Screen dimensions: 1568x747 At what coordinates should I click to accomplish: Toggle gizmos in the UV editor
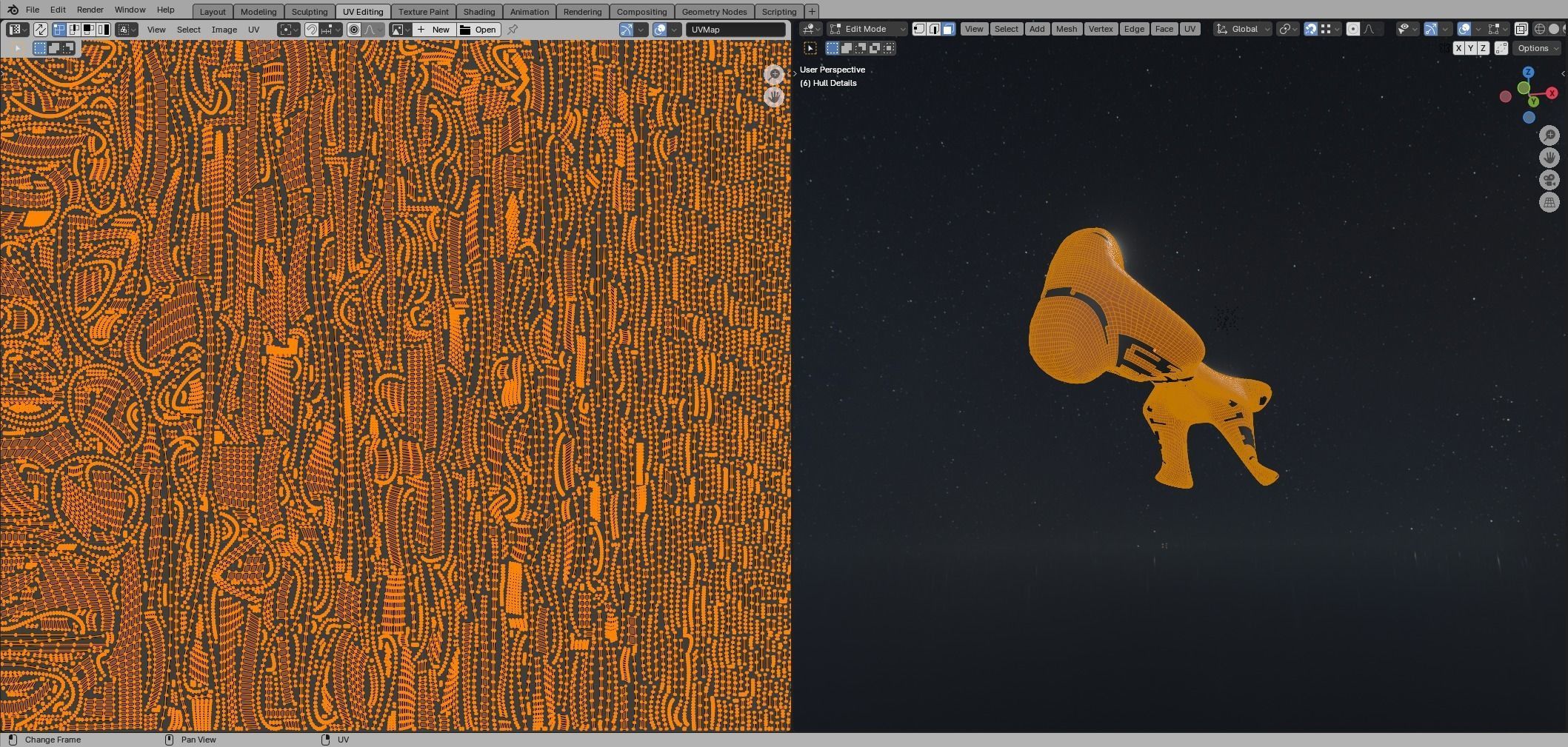tap(627, 30)
